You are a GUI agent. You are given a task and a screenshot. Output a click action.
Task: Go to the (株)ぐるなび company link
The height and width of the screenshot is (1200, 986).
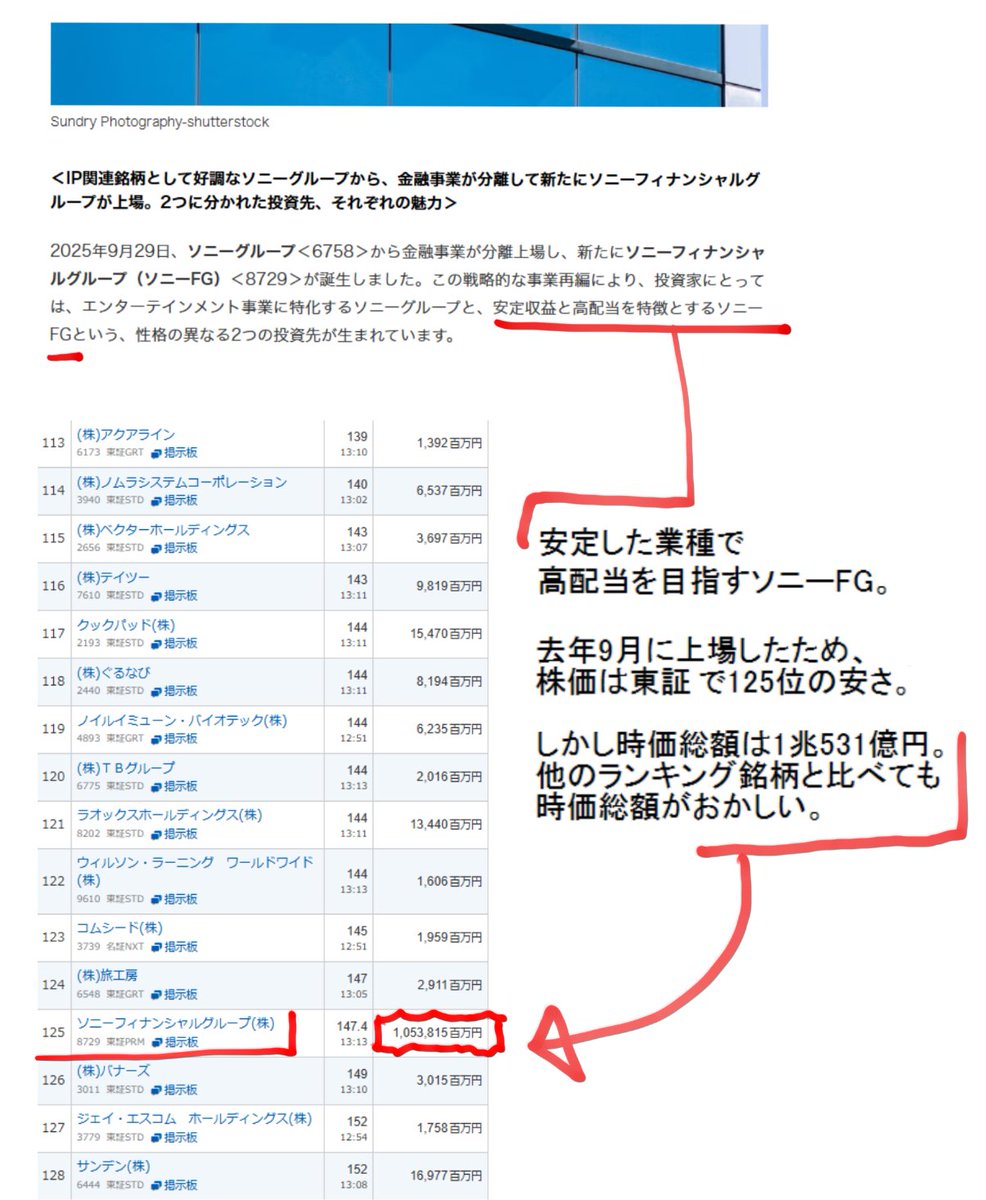pyautogui.click(x=114, y=673)
